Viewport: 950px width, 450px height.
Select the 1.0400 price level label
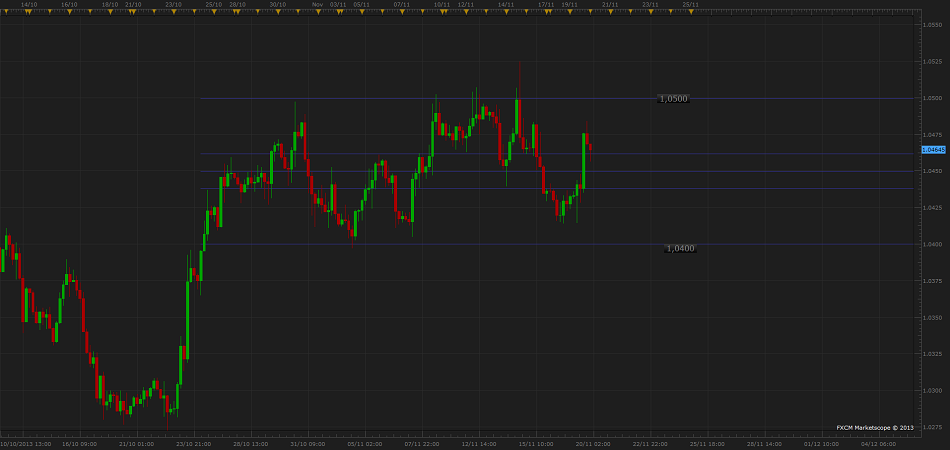(x=679, y=248)
